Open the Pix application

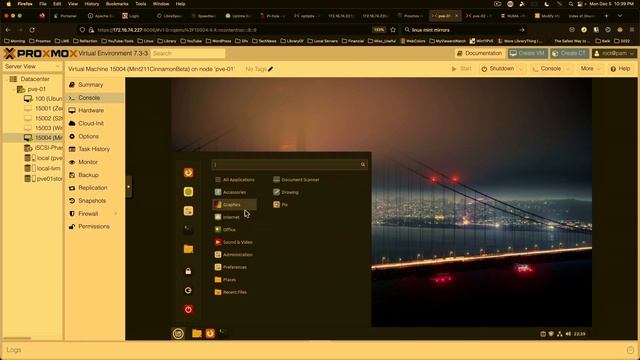280,204
